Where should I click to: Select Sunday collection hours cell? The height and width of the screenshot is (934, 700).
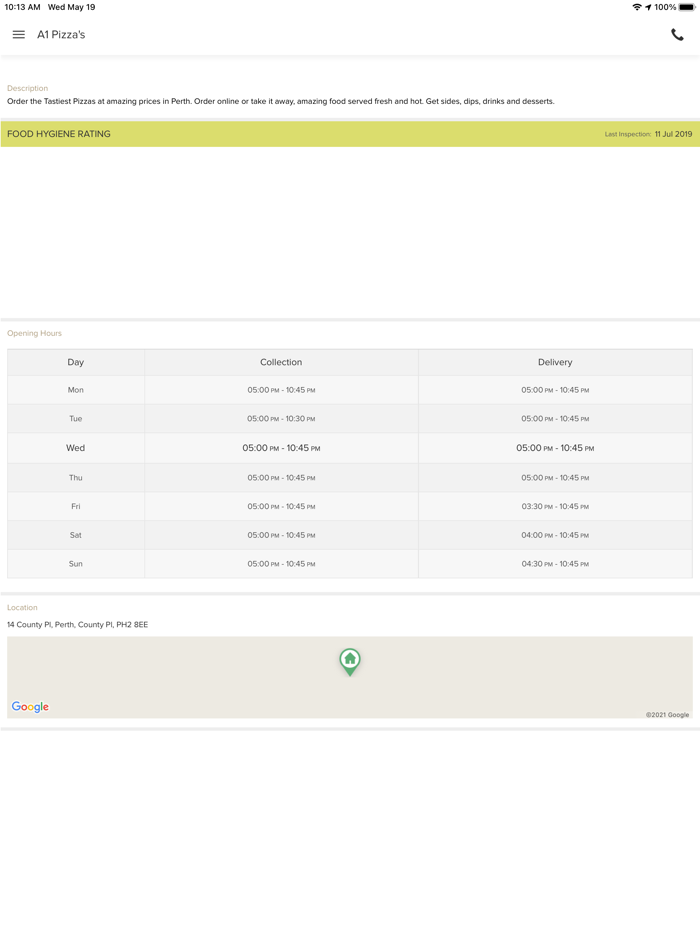[281, 563]
